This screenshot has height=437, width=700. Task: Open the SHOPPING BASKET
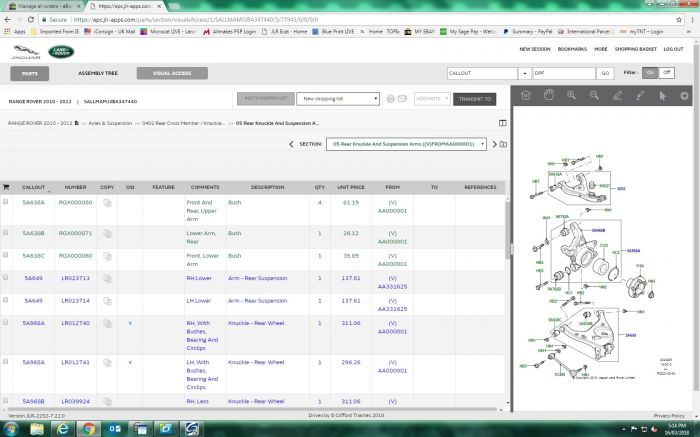(635, 49)
